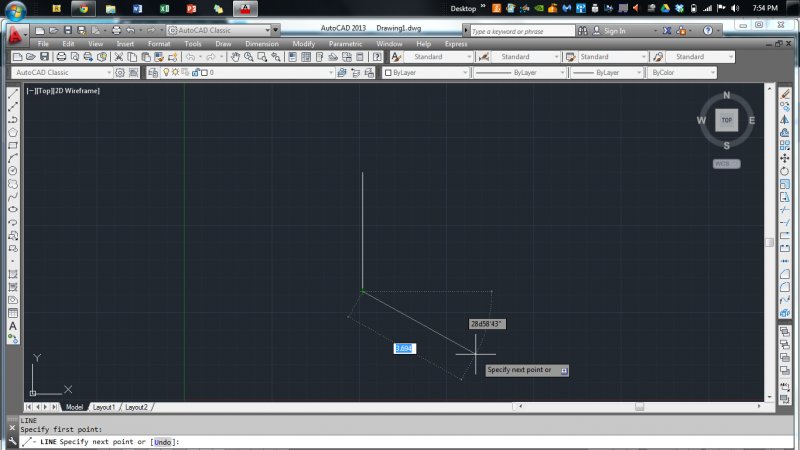Select the Hatch tool

tap(13, 274)
